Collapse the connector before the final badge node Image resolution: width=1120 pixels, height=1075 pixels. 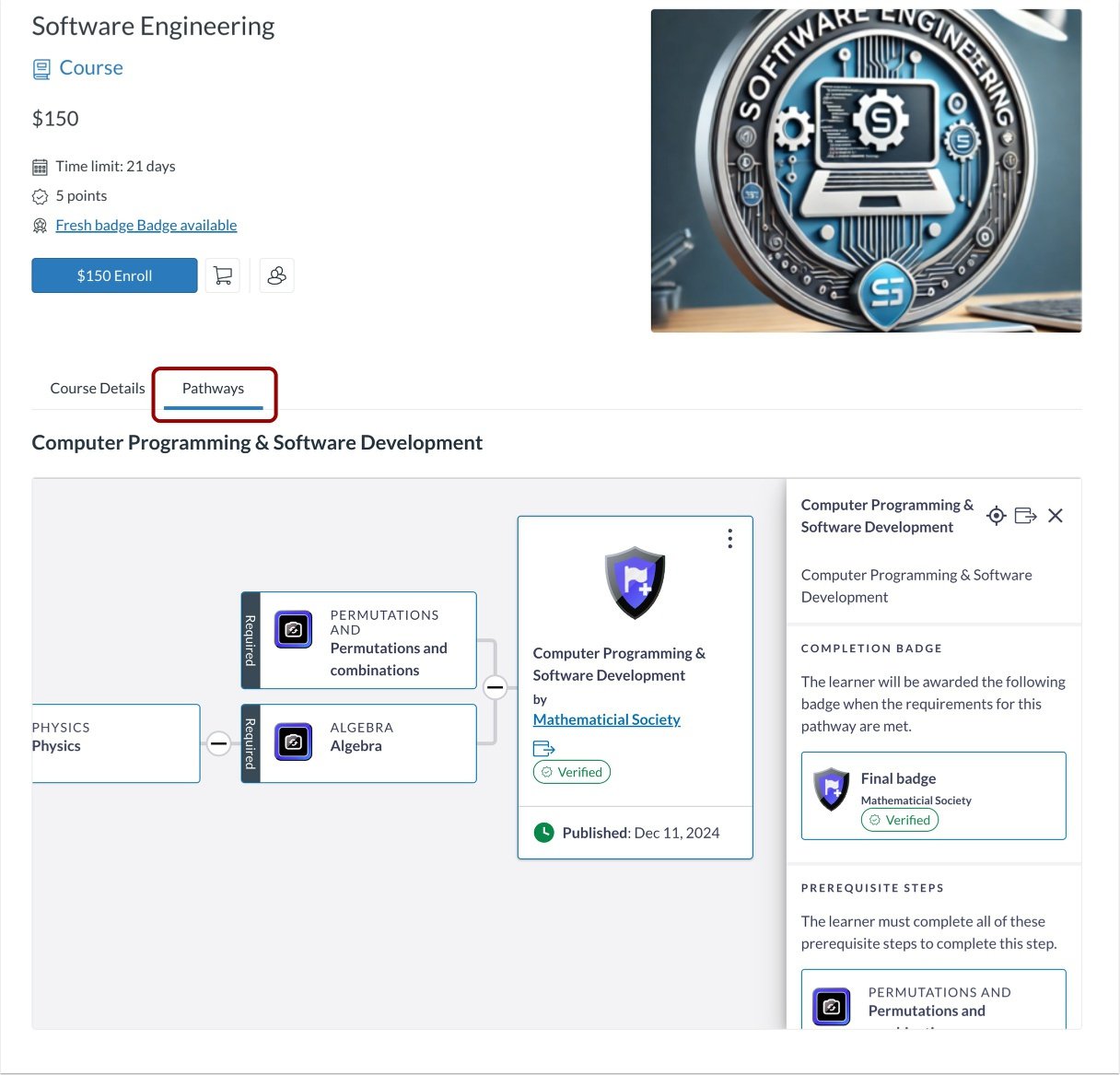coord(496,686)
